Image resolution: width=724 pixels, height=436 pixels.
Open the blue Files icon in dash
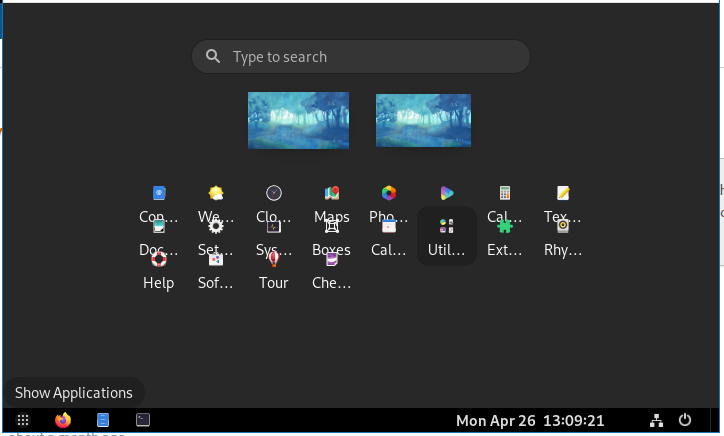pyautogui.click(x=103, y=420)
